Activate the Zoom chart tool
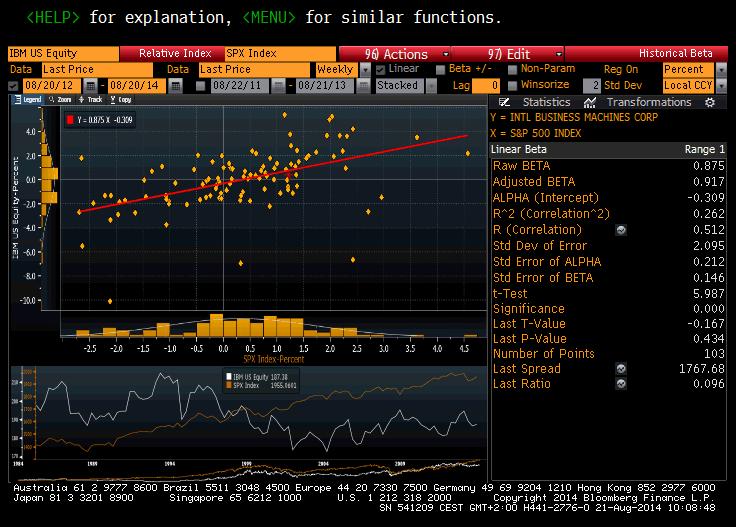This screenshot has width=736, height=527. 60,99
